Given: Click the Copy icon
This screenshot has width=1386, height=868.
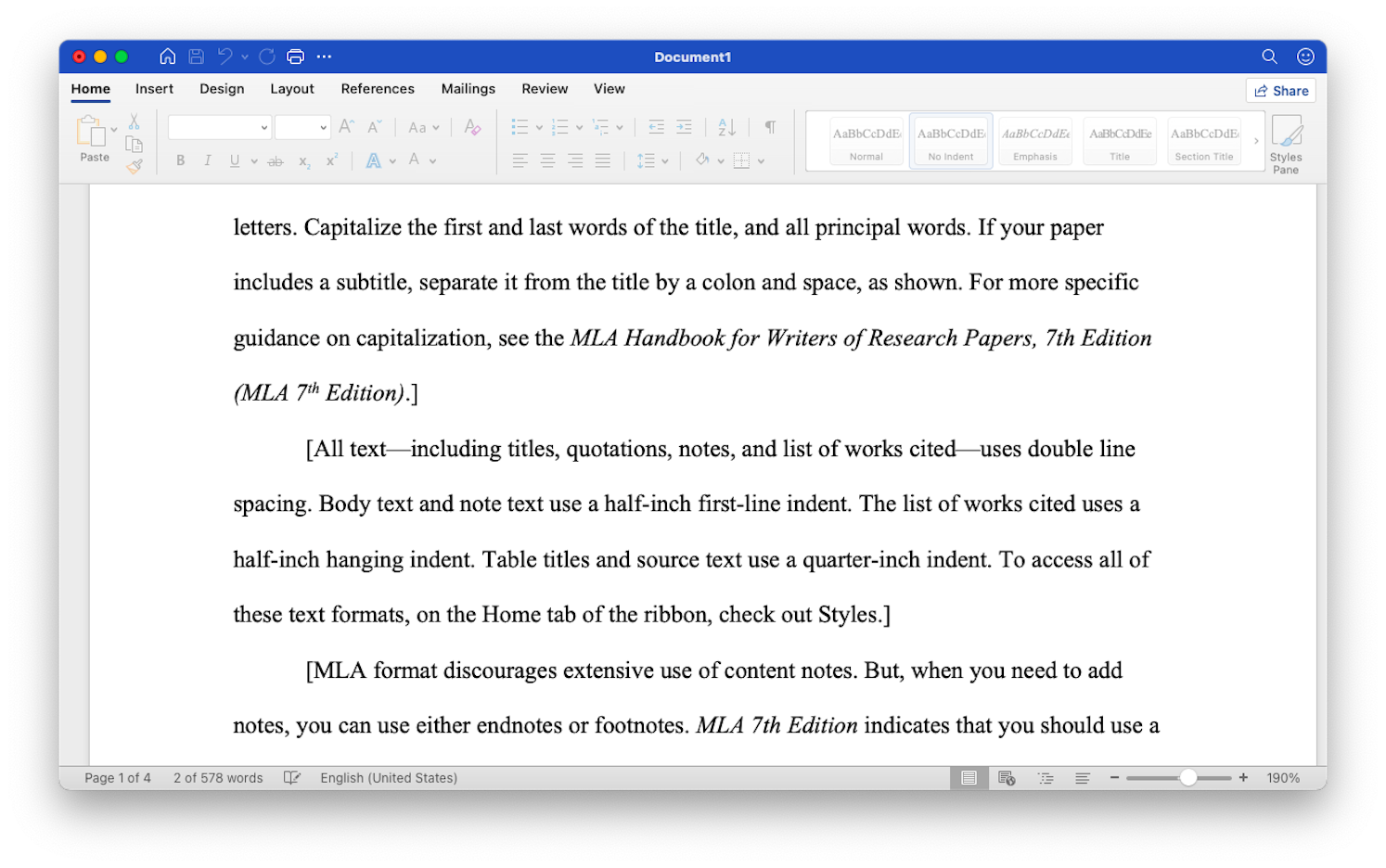Looking at the screenshot, I should coord(135,145).
